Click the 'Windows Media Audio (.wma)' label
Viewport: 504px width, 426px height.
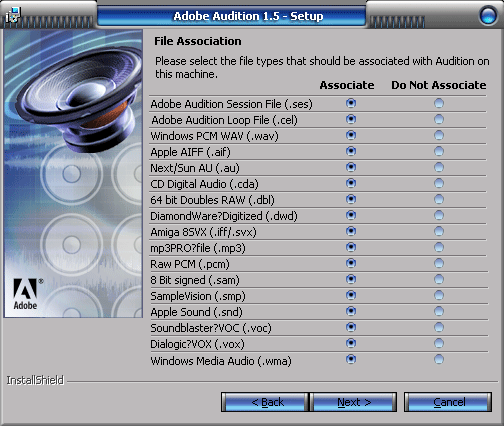click(x=221, y=361)
